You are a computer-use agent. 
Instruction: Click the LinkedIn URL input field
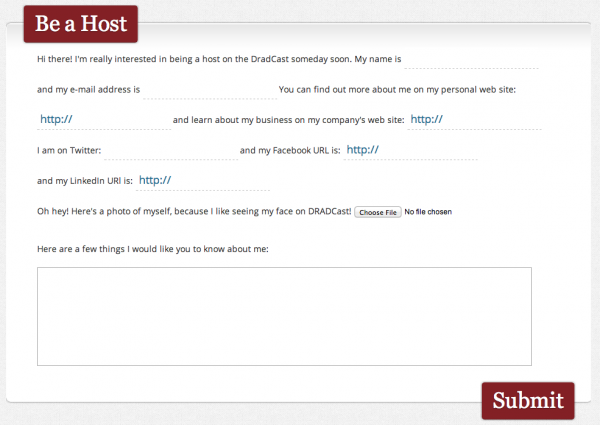click(203, 181)
